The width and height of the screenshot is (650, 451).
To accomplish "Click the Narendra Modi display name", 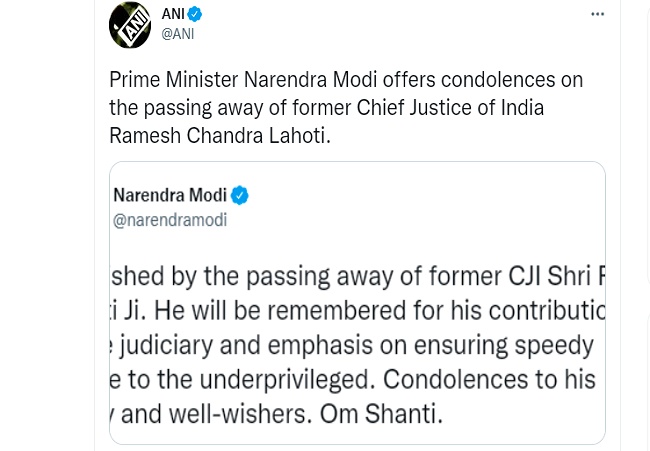I will click(x=170, y=195).
